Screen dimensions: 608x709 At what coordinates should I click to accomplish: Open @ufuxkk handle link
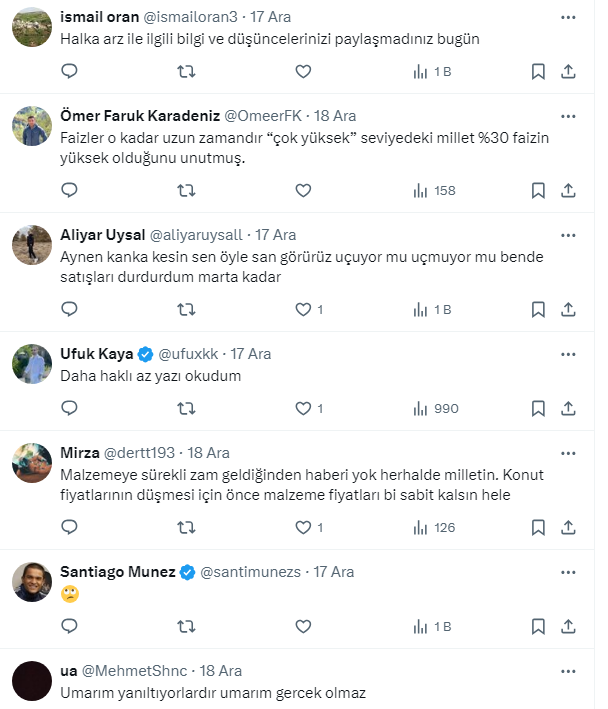(x=190, y=354)
